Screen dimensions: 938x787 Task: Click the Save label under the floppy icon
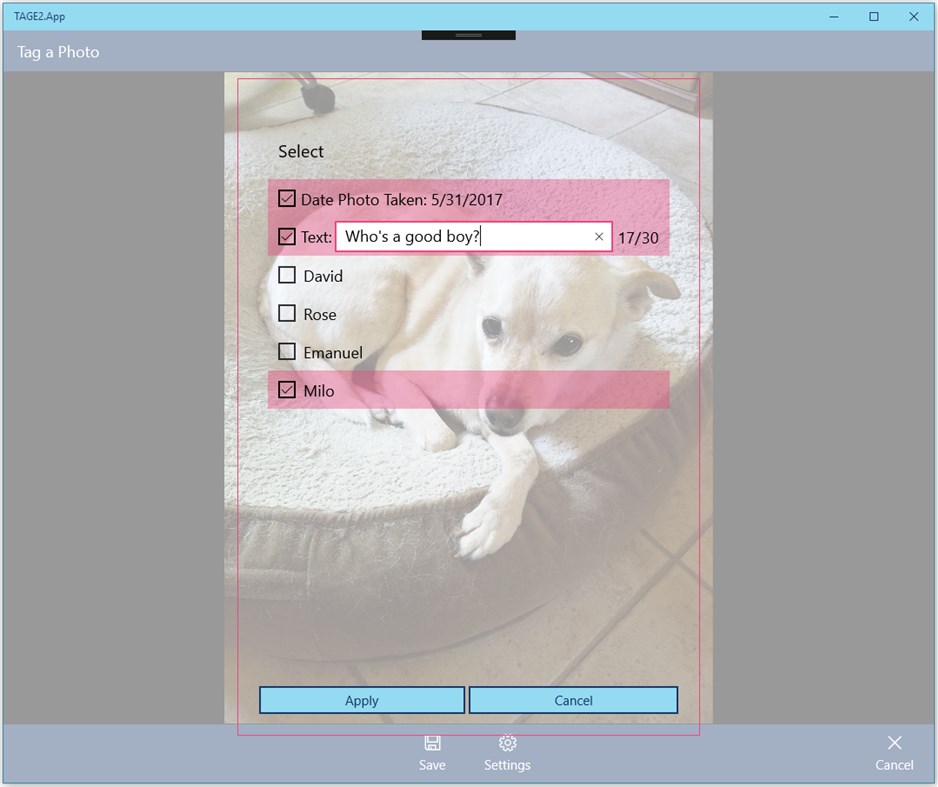click(x=431, y=765)
